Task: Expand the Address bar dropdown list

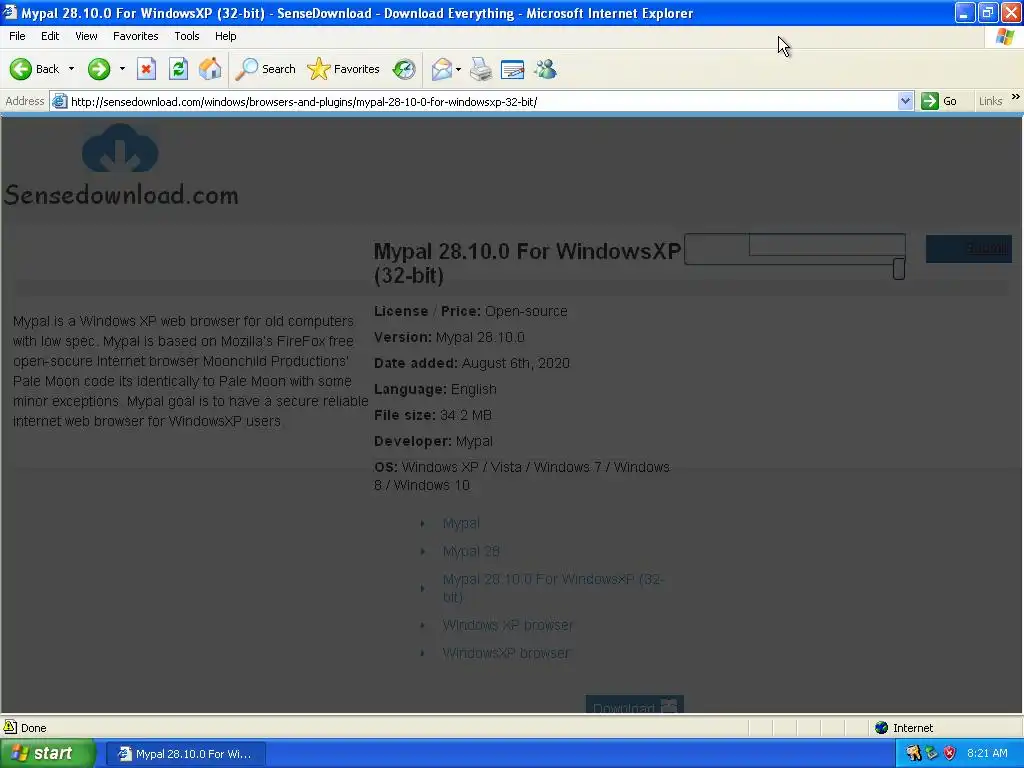Action: click(905, 101)
